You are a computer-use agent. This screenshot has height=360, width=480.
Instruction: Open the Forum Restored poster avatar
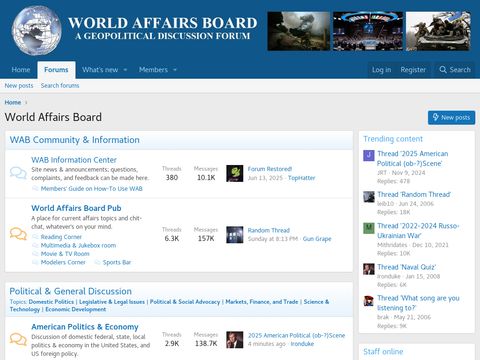click(x=235, y=173)
